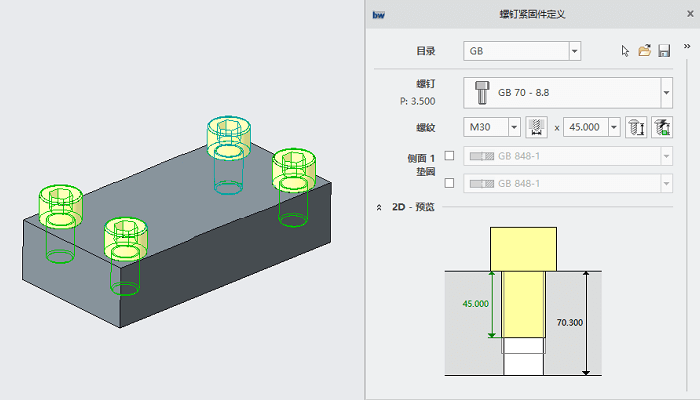The image size is (700, 400).
Task: Click the screw length auto-set icon
Action: pyautogui.click(x=636, y=127)
